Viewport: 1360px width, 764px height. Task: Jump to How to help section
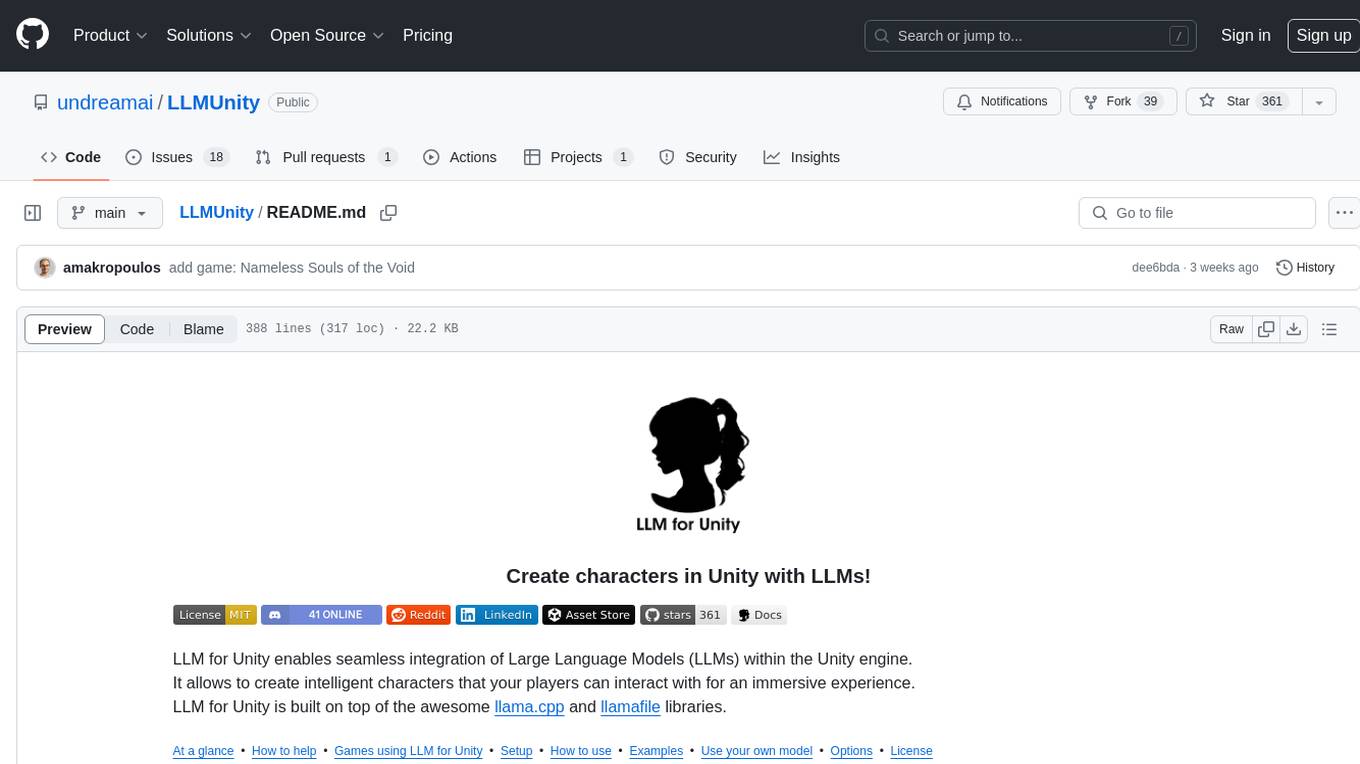tap(284, 751)
